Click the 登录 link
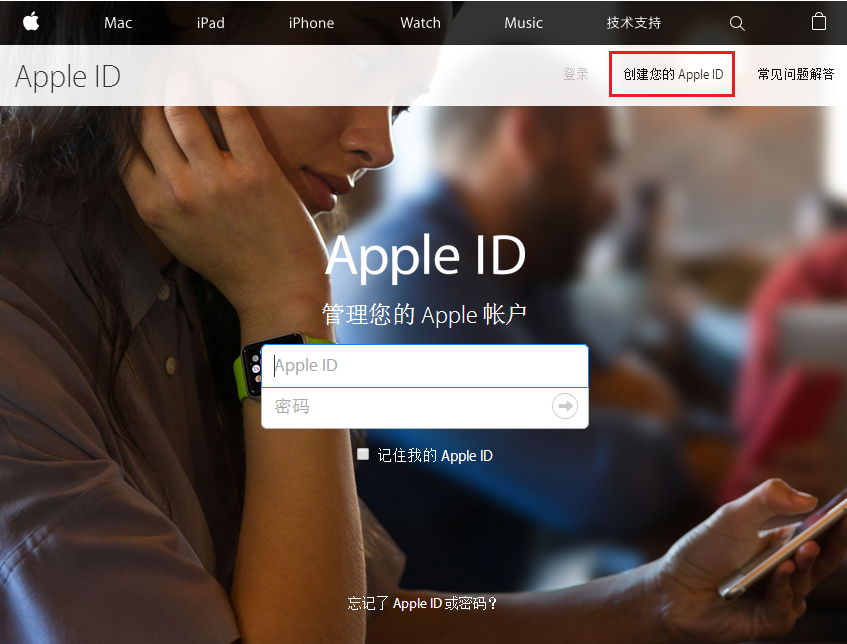 [576, 75]
